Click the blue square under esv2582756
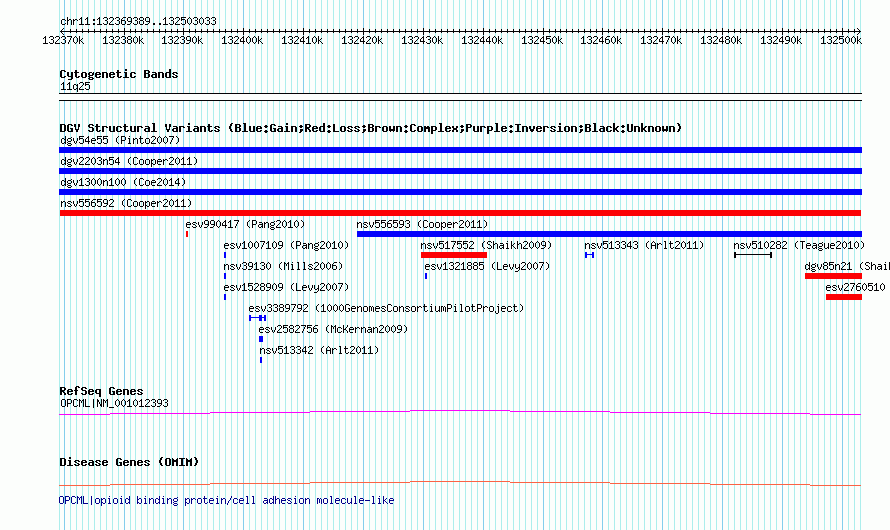This screenshot has width=890, height=530. pyautogui.click(x=261, y=339)
